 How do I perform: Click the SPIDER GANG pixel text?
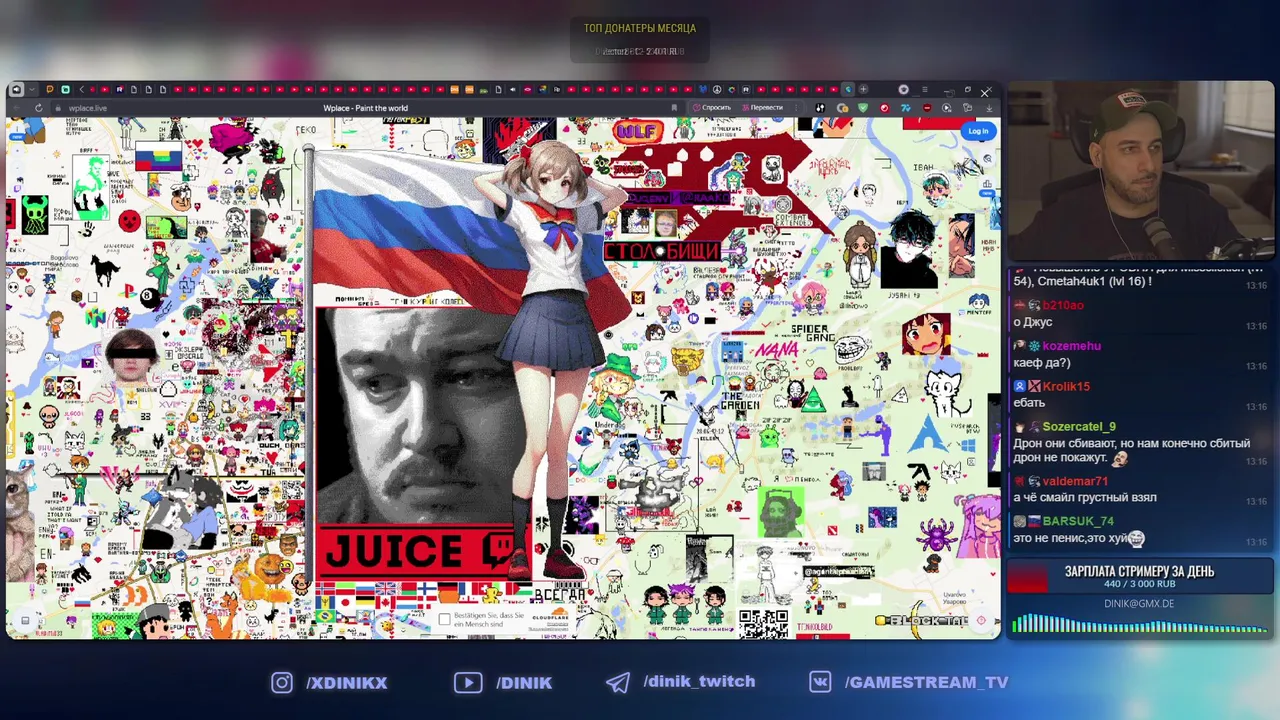point(813,333)
